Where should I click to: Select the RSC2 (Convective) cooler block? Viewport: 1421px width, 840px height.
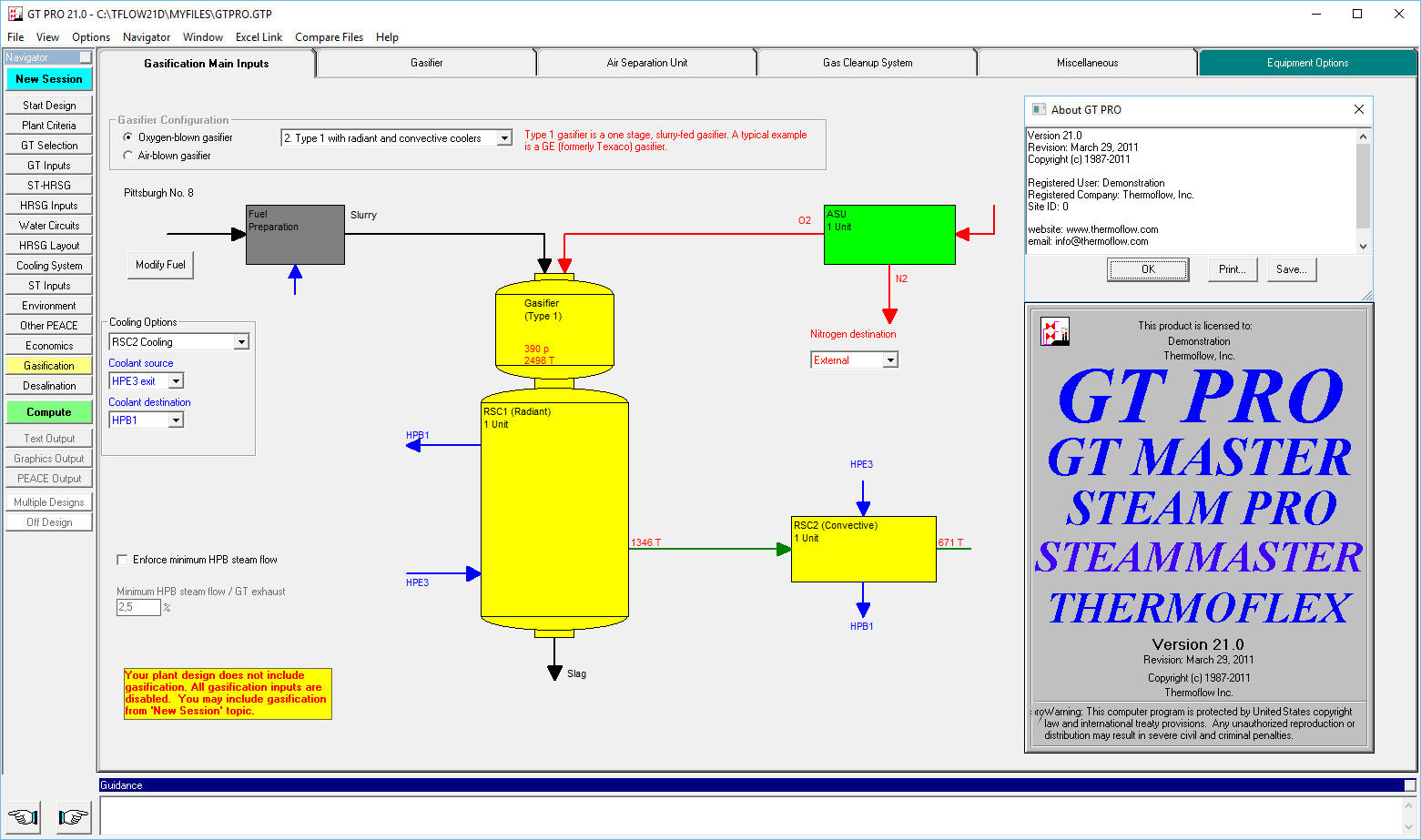pyautogui.click(x=863, y=550)
